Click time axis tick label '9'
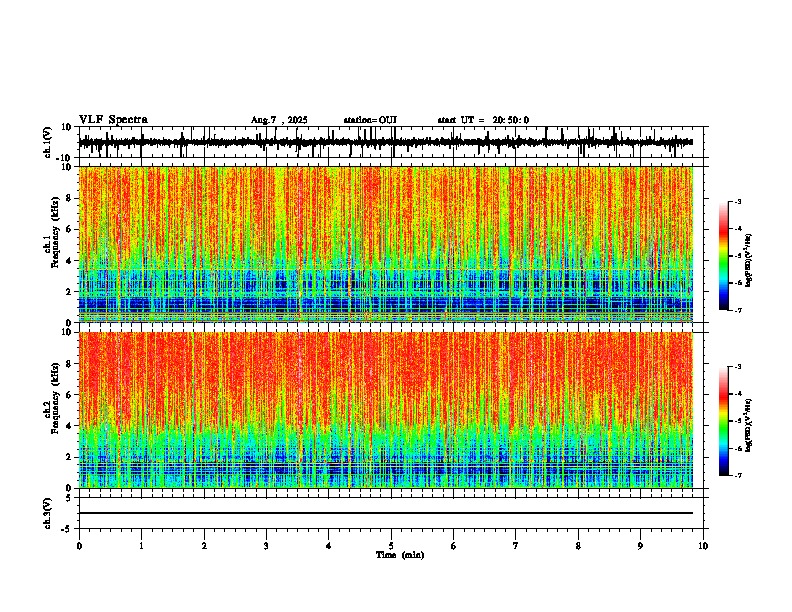The width and height of the screenshot is (792, 612). coord(640,546)
